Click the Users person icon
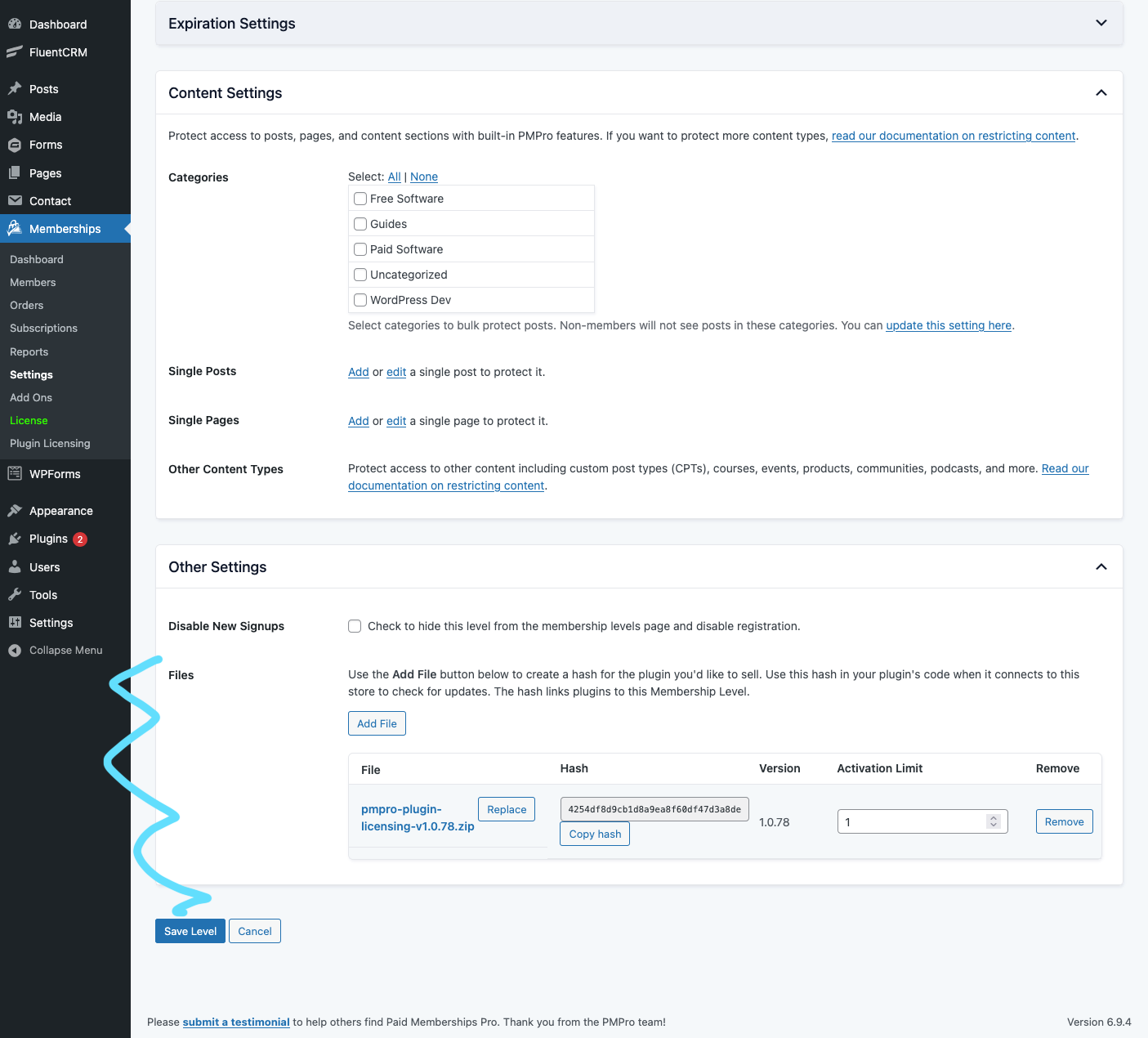This screenshot has width=1148, height=1038. tap(15, 566)
